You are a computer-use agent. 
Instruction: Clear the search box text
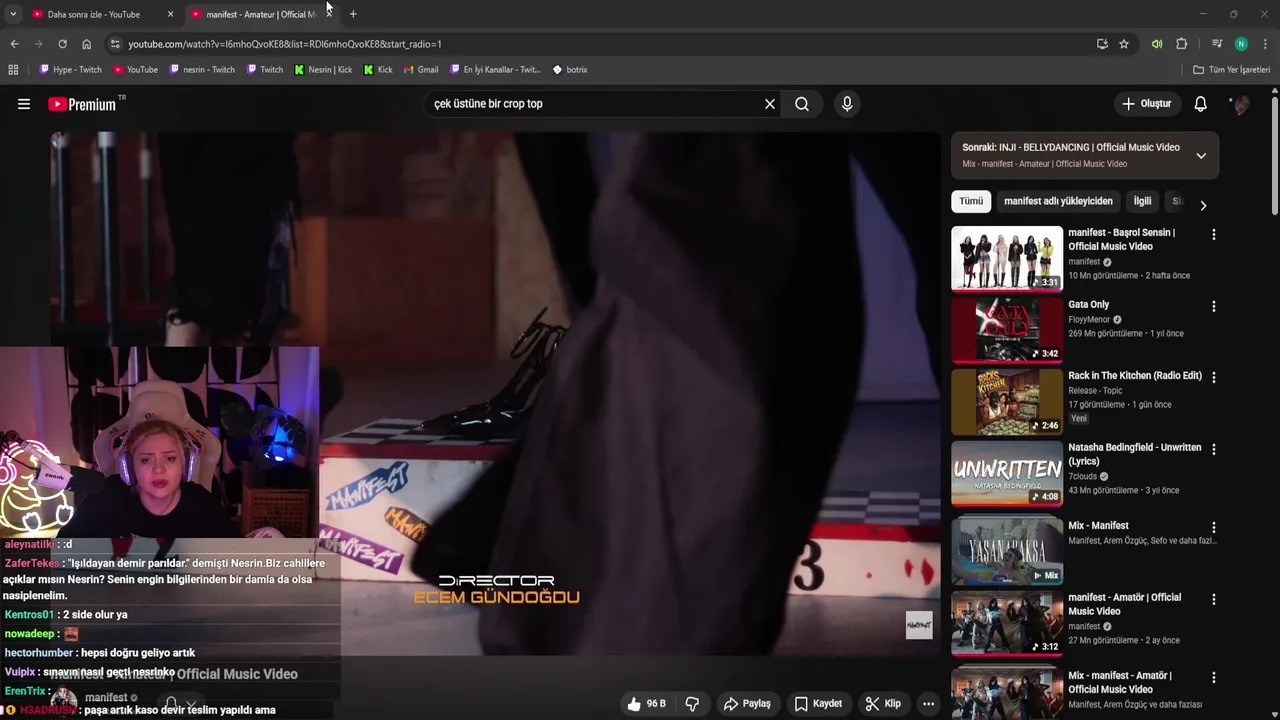point(770,104)
